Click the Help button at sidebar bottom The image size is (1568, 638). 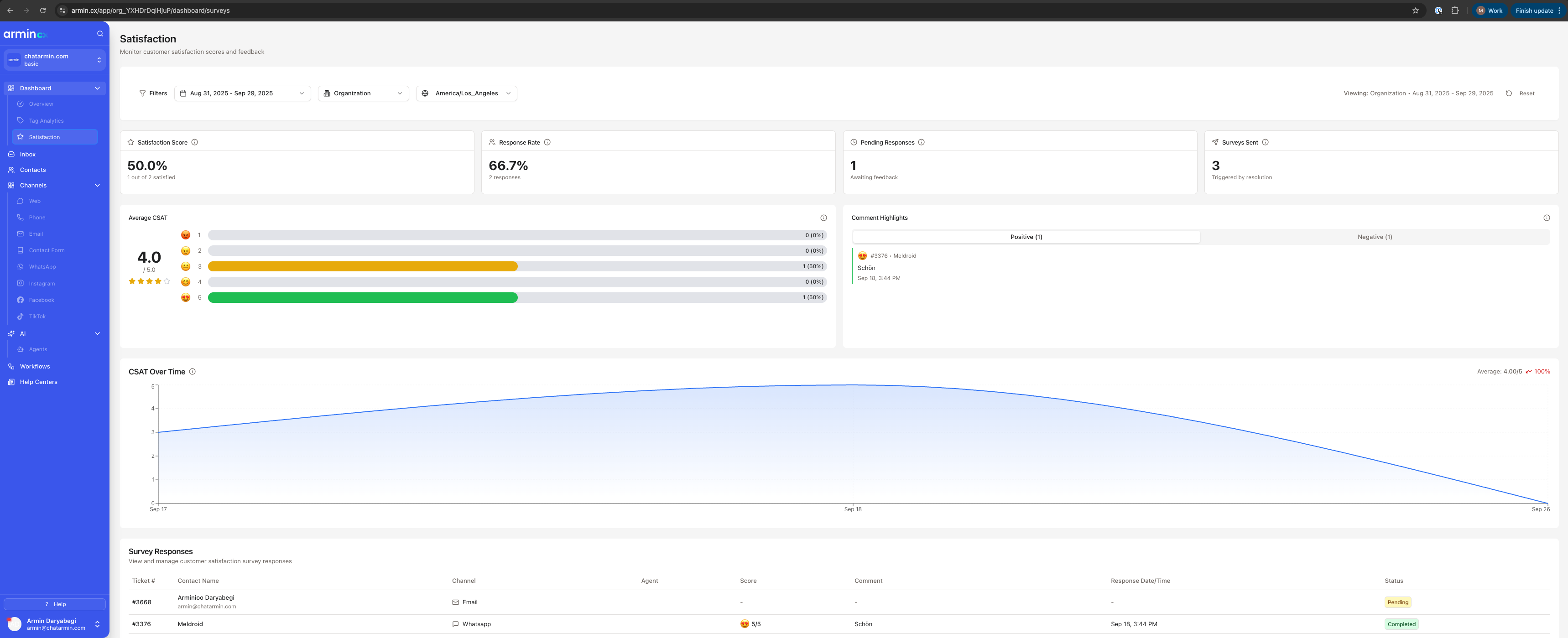(x=54, y=604)
